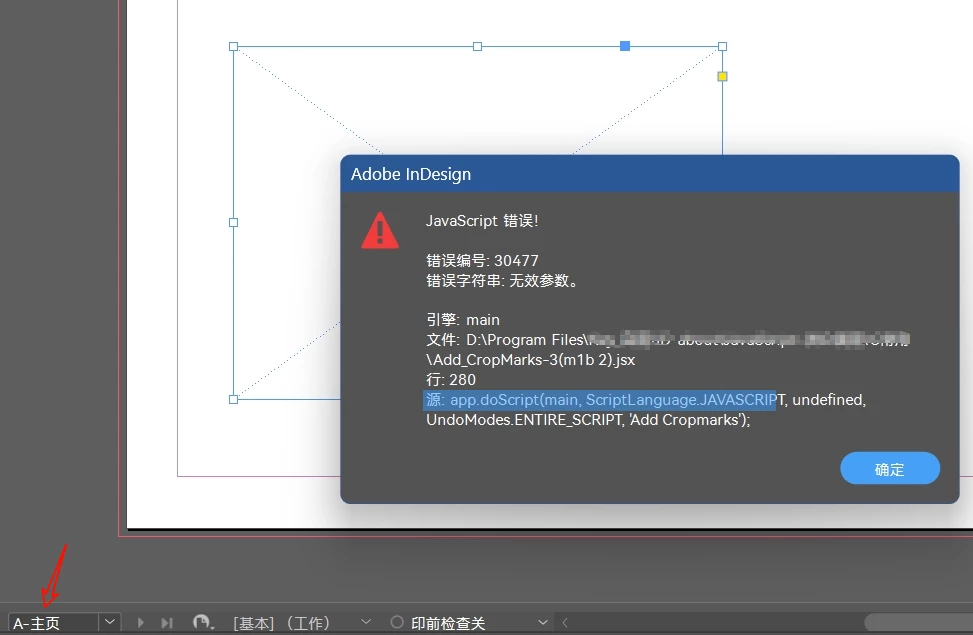Click the highlighted 源: app.doScript source line
The width and height of the screenshot is (973, 635).
point(599,400)
